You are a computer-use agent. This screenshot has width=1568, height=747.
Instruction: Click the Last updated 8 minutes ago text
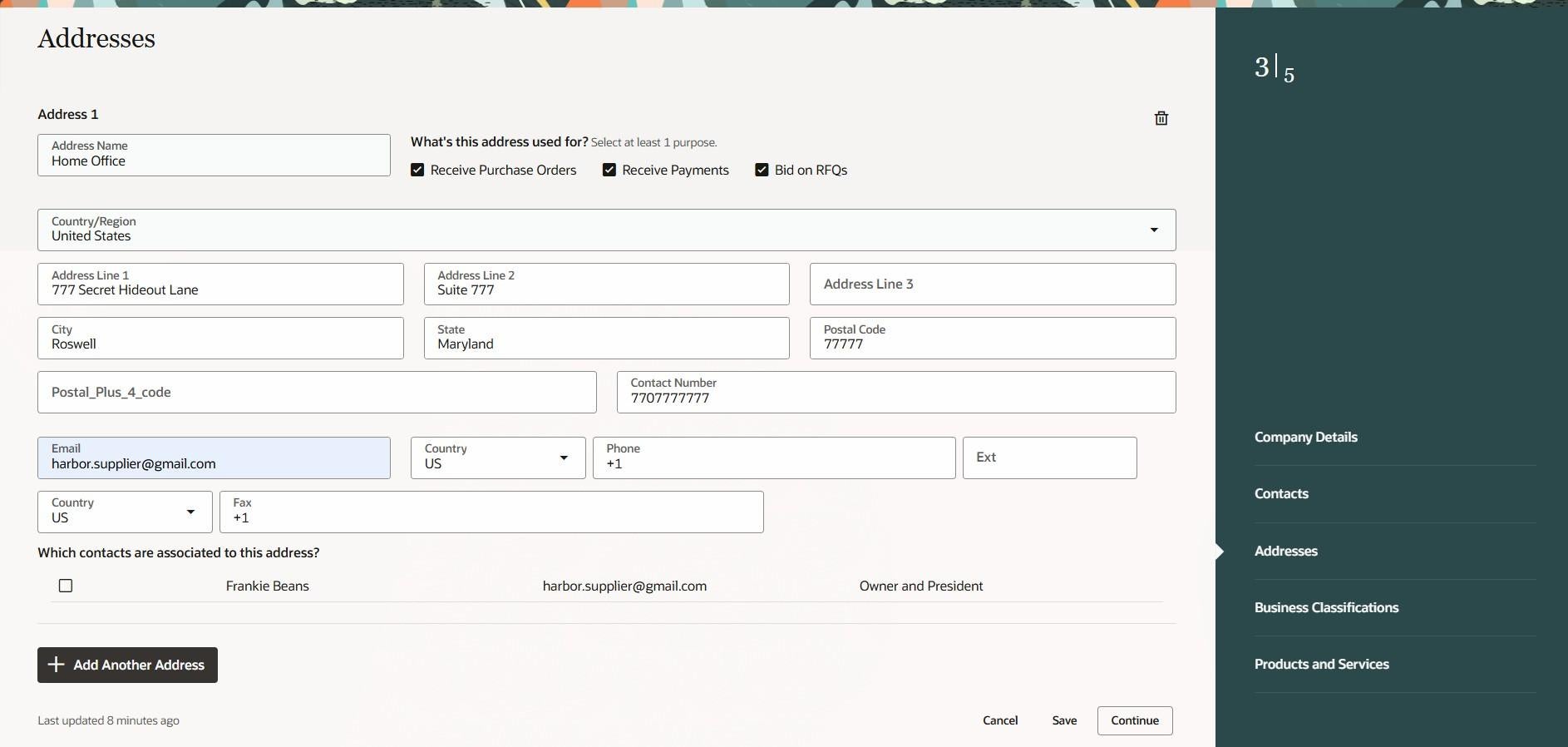click(108, 720)
